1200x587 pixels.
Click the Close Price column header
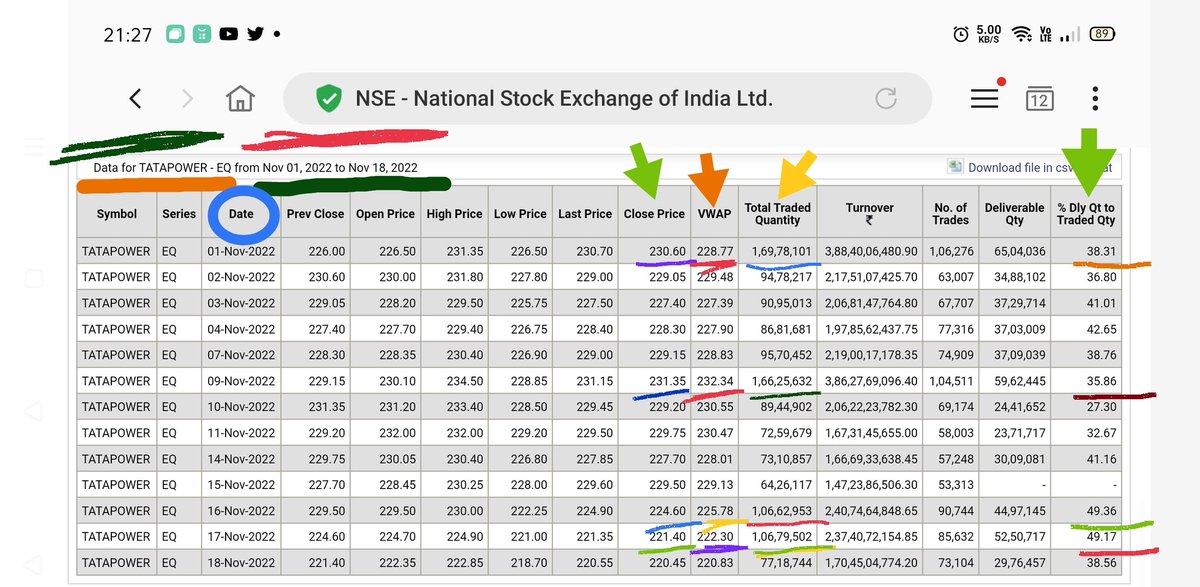pos(654,214)
